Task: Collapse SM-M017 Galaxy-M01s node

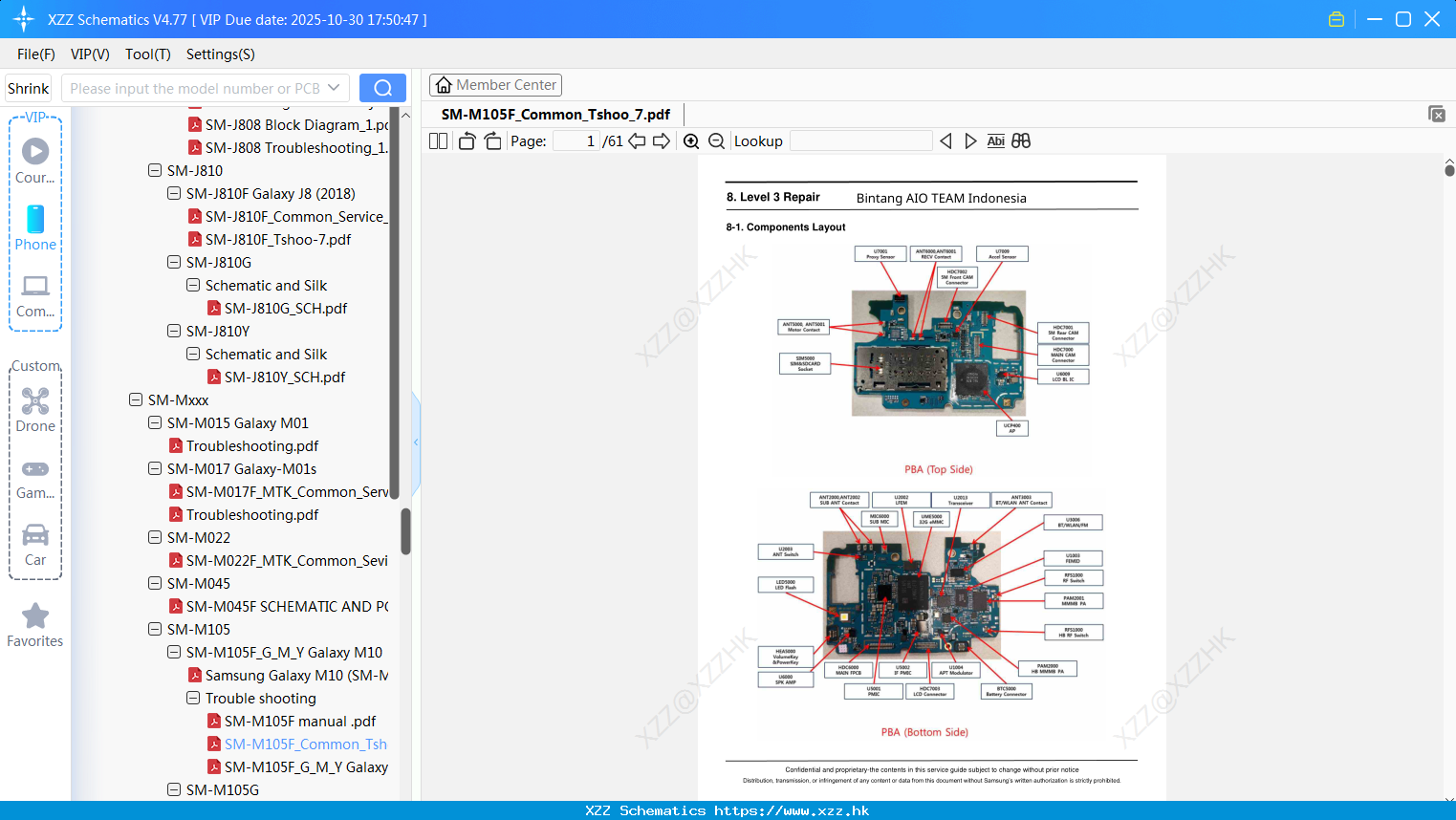Action: pyautogui.click(x=155, y=468)
